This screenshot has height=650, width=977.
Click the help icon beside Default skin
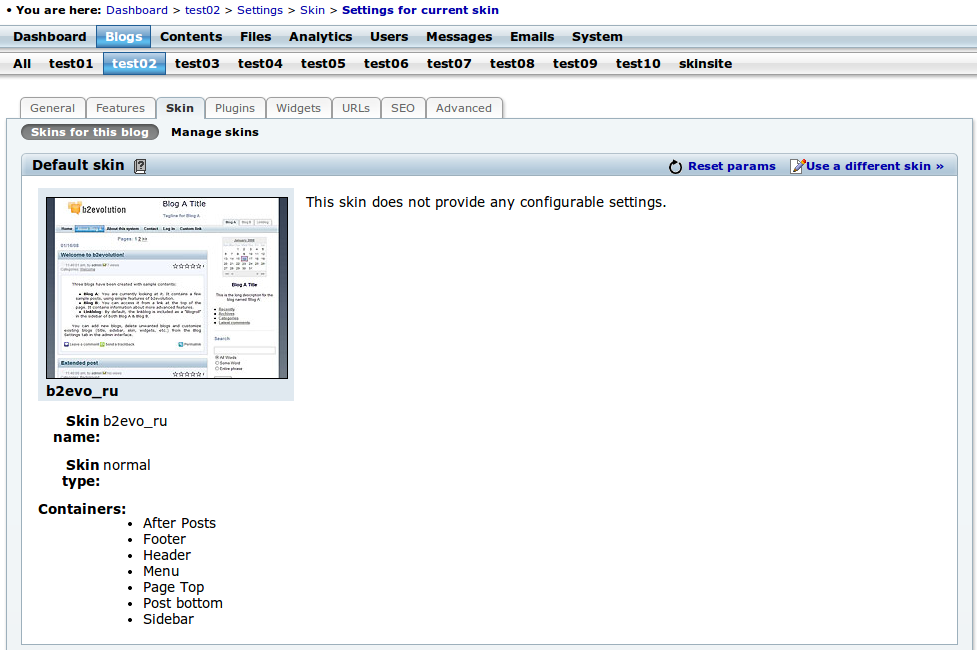pos(140,166)
